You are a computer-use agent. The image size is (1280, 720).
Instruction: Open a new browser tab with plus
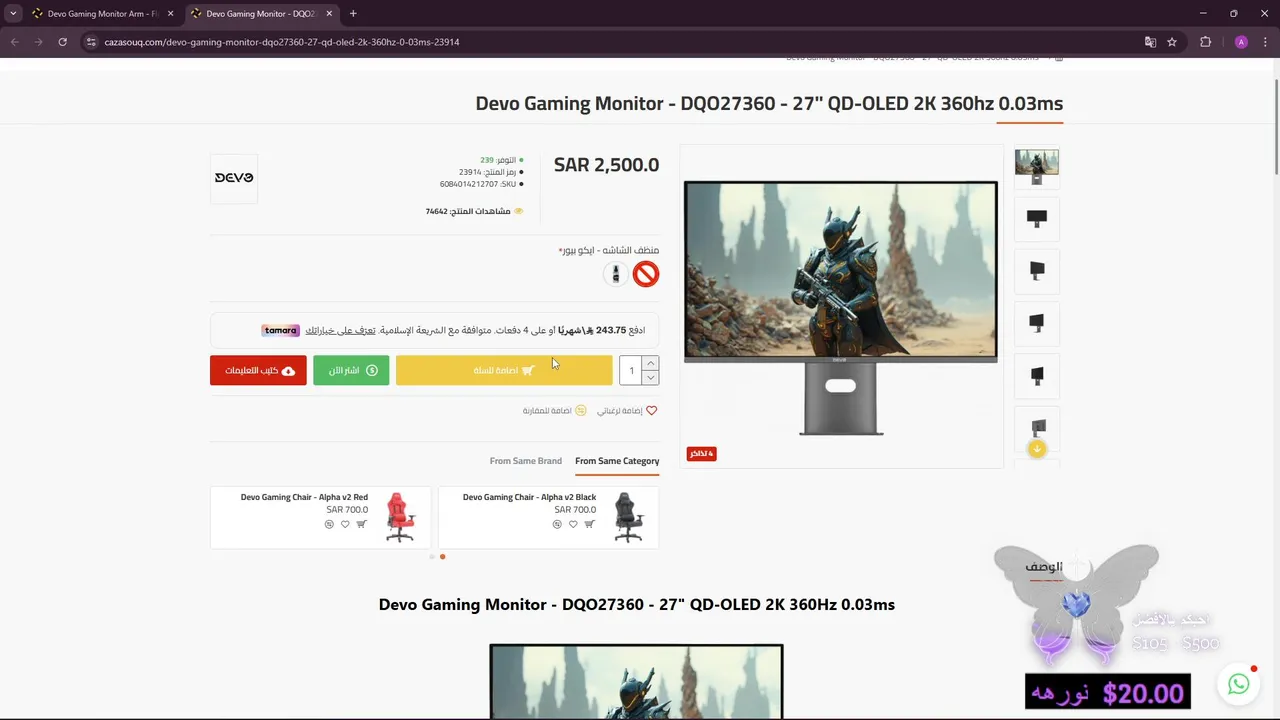click(353, 14)
